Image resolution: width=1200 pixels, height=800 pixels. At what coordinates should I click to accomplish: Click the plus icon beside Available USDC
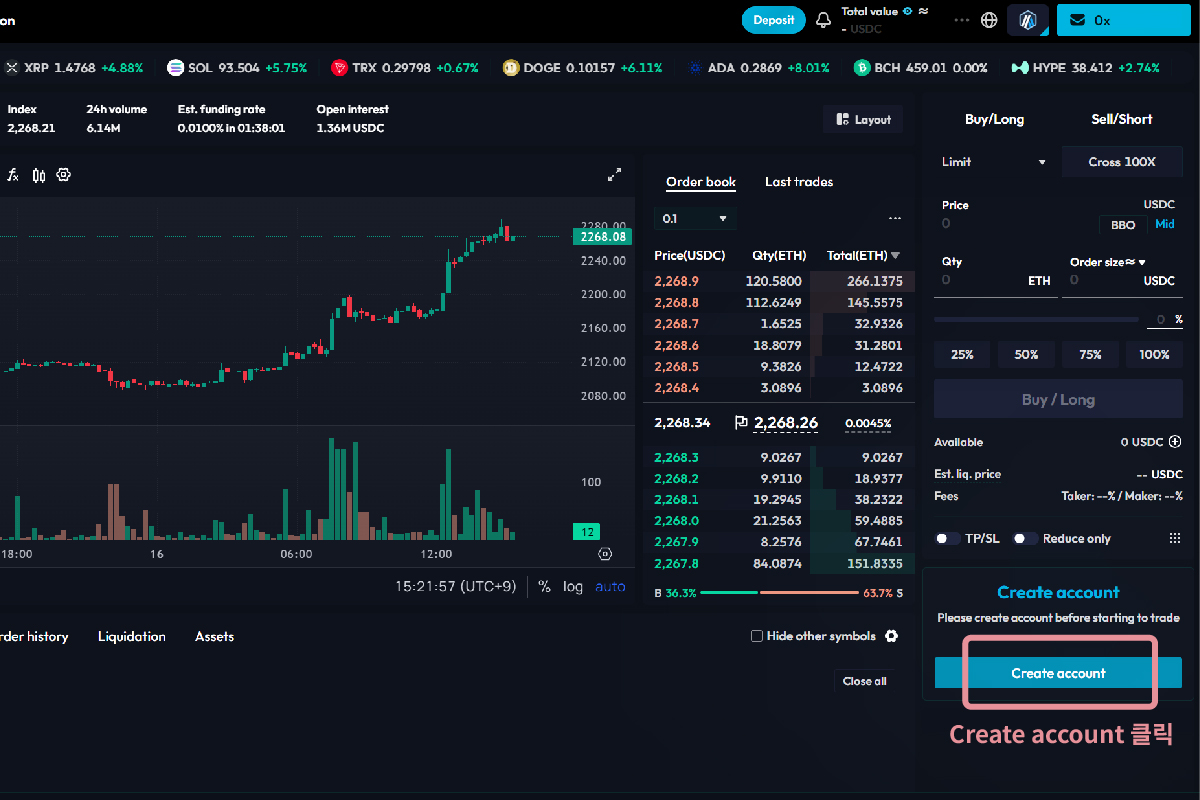tap(1175, 442)
